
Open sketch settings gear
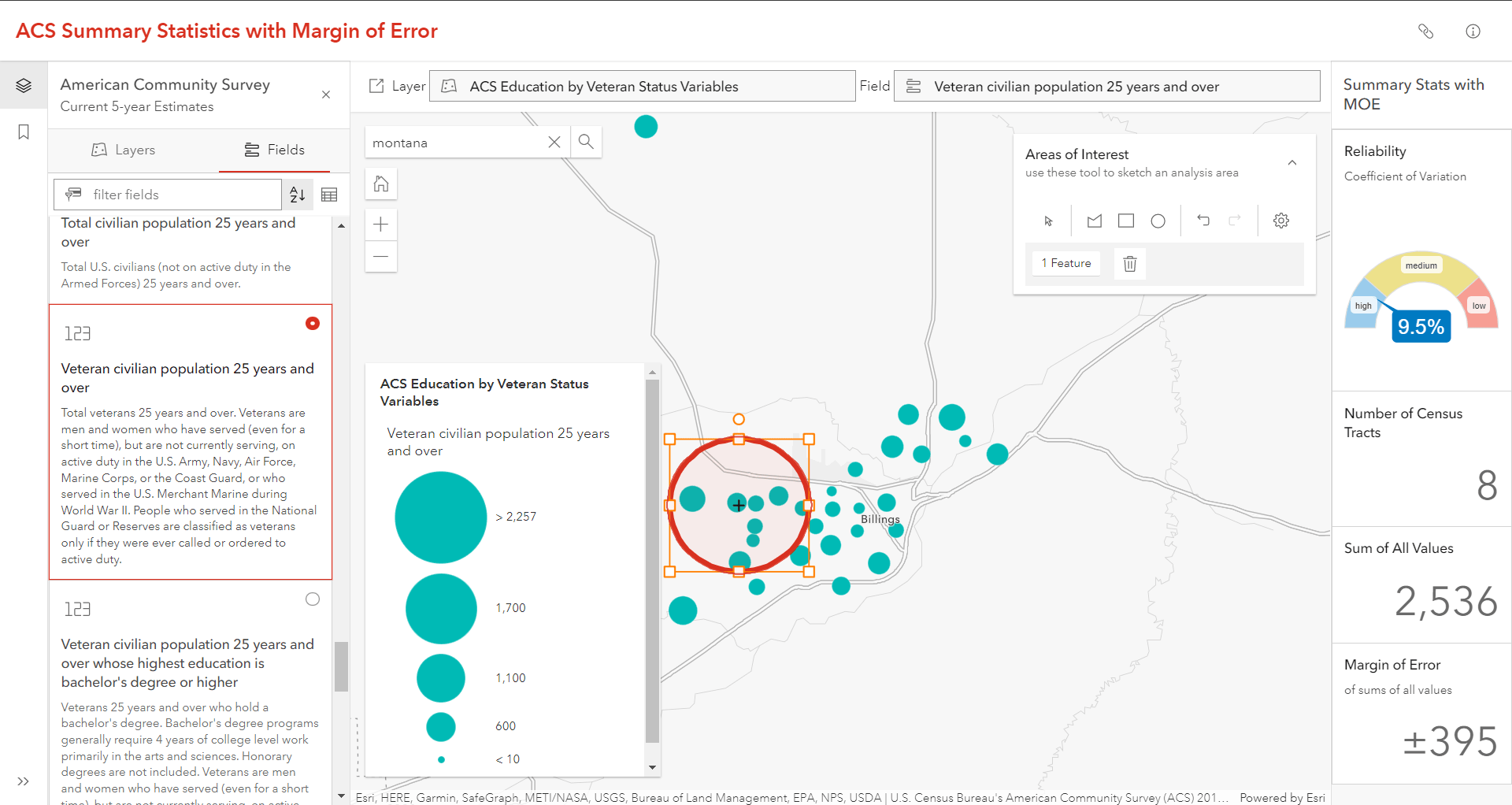point(1281,221)
